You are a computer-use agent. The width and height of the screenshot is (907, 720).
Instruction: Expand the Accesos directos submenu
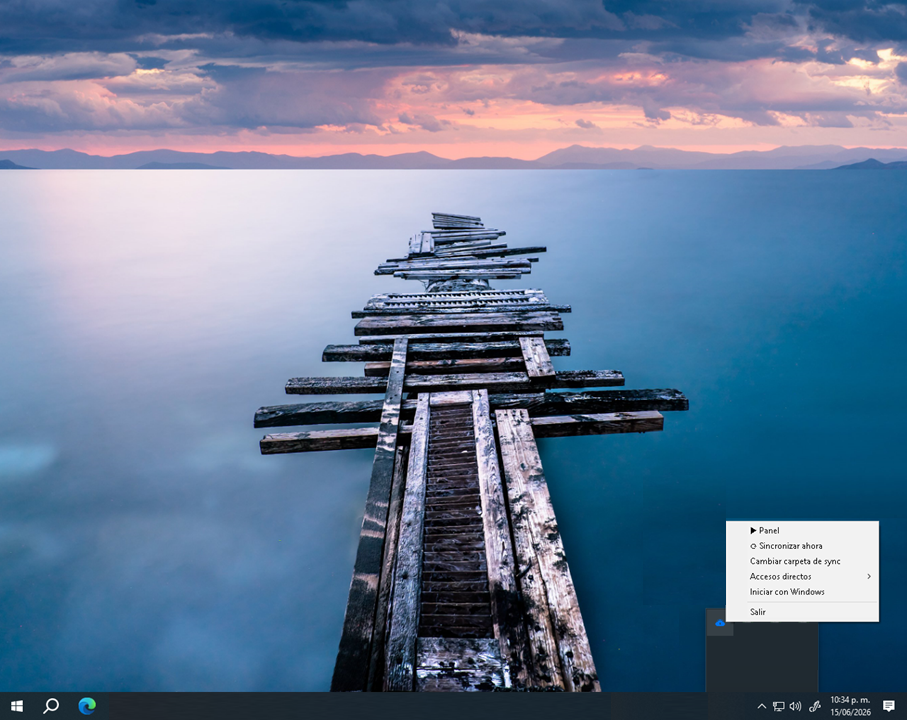(802, 577)
